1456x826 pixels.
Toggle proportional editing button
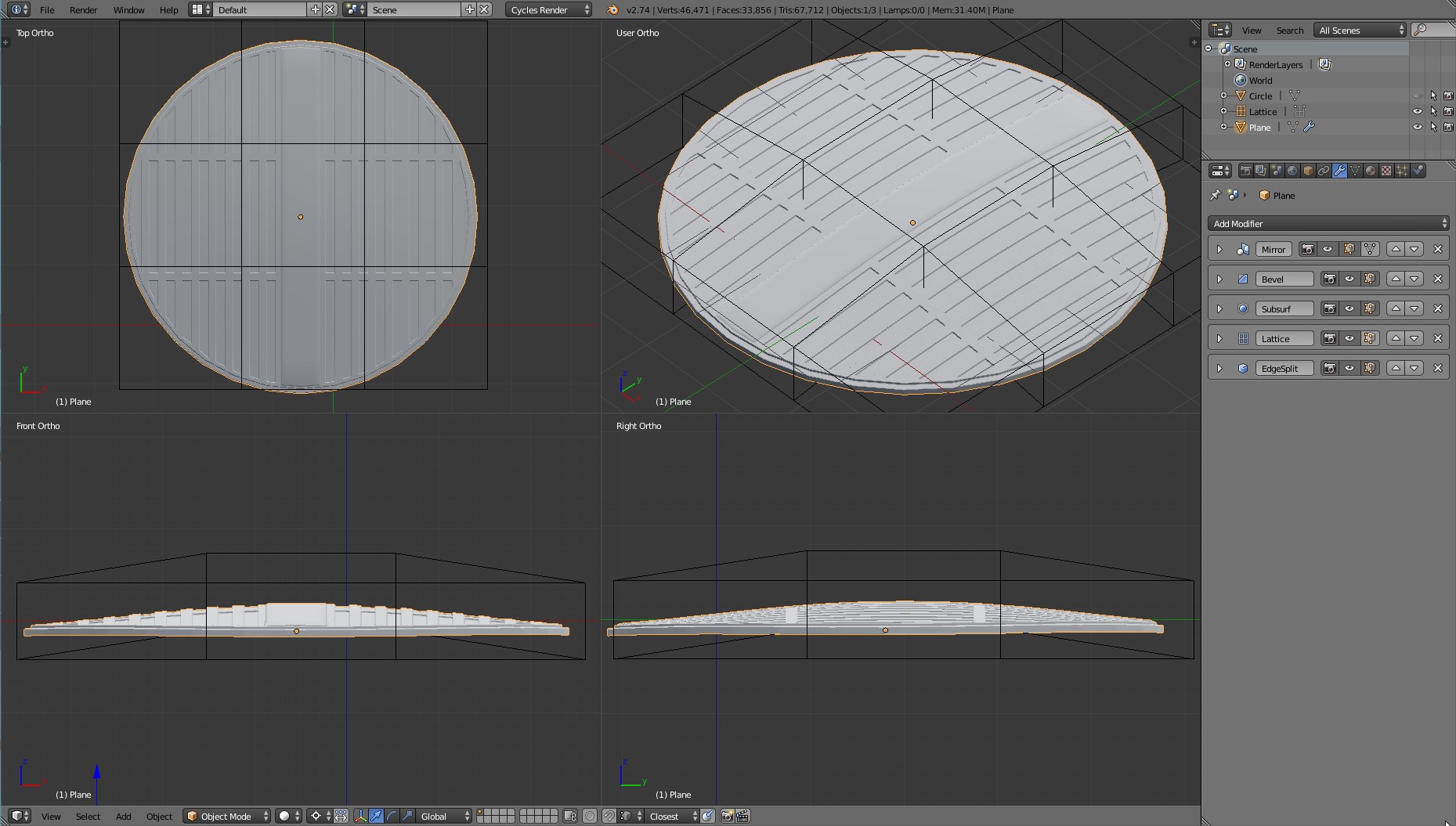(590, 816)
